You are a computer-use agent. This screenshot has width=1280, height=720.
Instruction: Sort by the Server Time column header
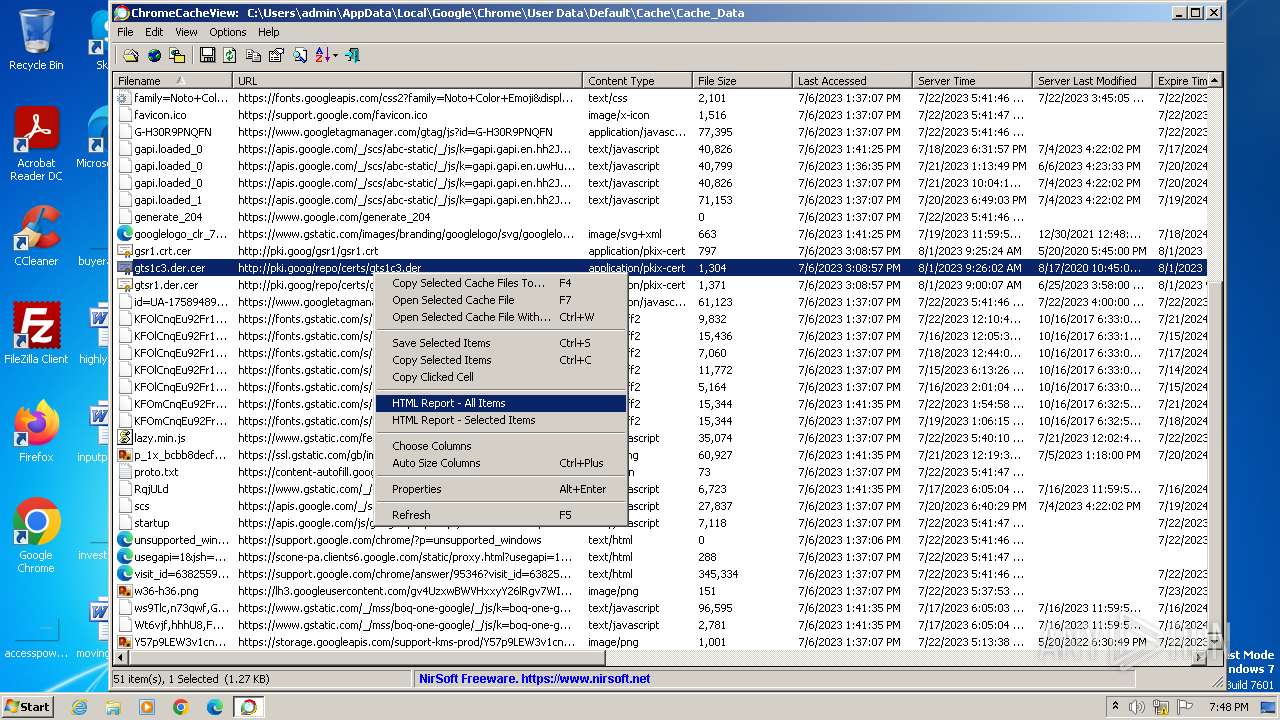pyautogui.click(x=972, y=81)
